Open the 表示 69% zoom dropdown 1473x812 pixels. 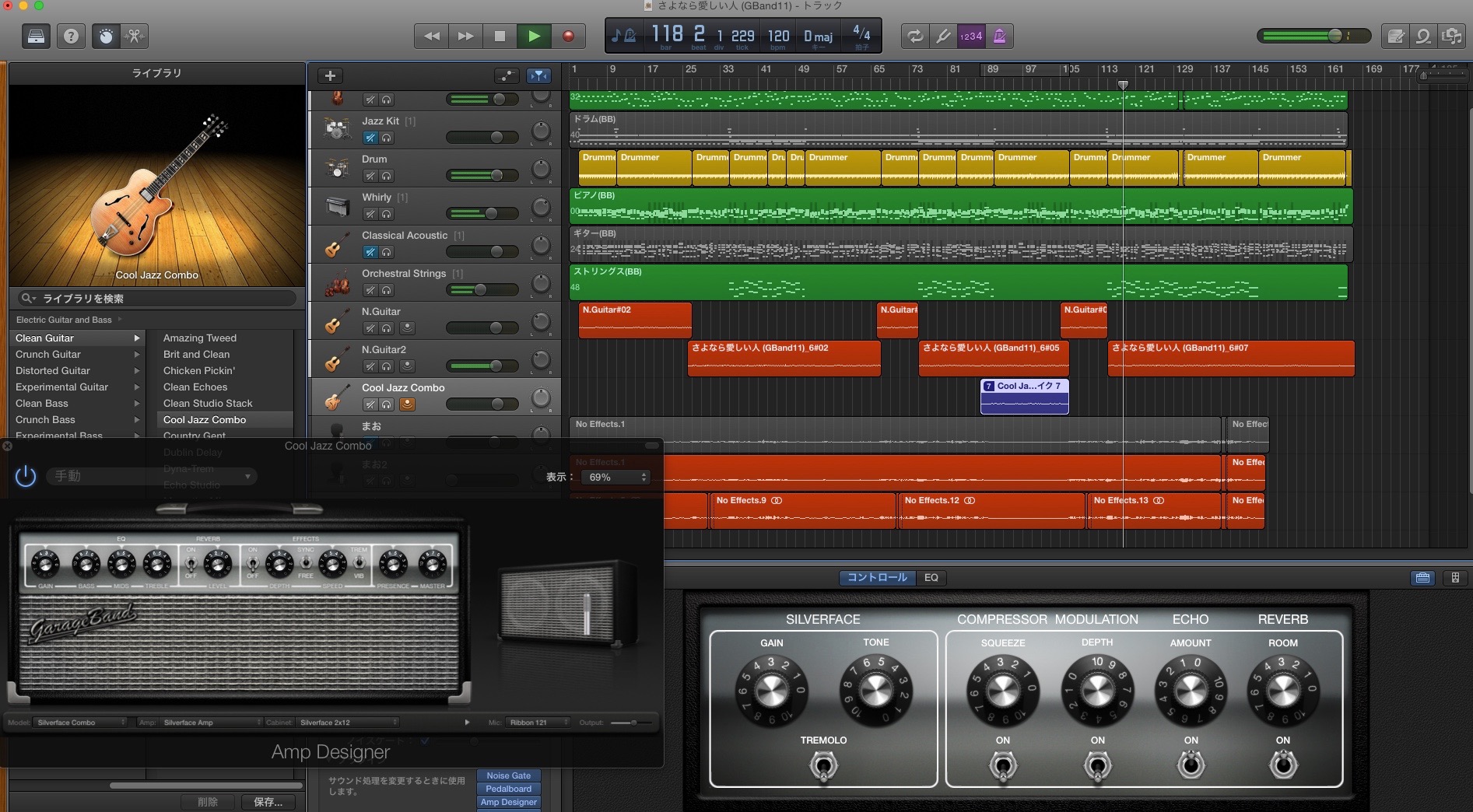tap(616, 477)
